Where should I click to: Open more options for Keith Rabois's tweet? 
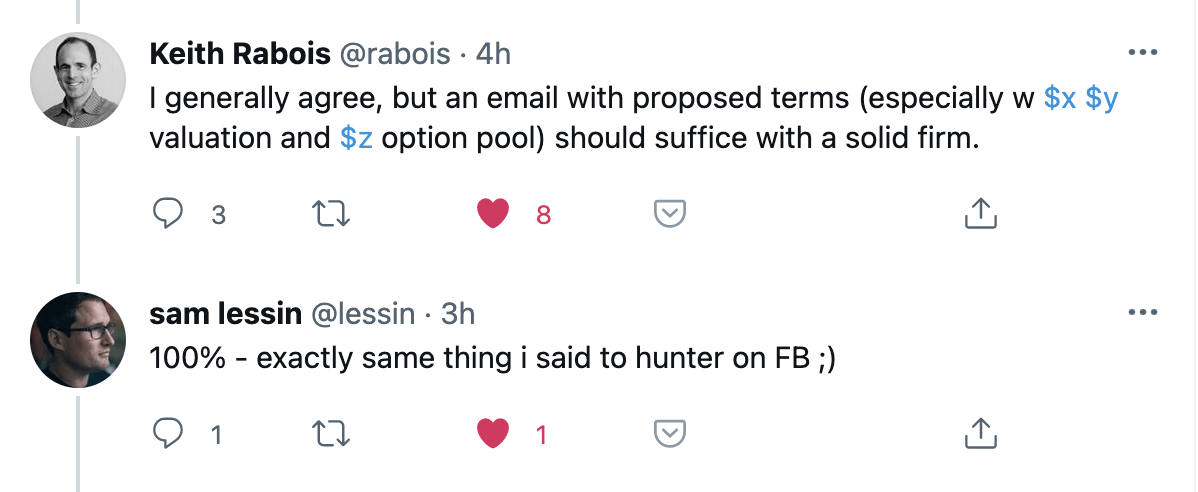tap(1142, 53)
